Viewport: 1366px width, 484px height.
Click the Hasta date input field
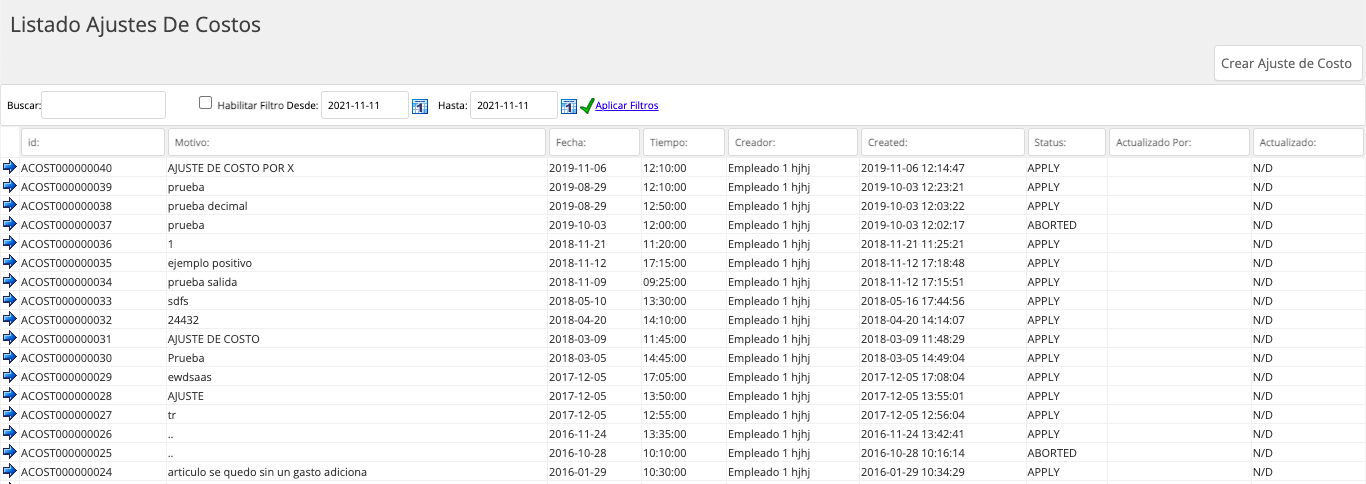tap(514, 105)
